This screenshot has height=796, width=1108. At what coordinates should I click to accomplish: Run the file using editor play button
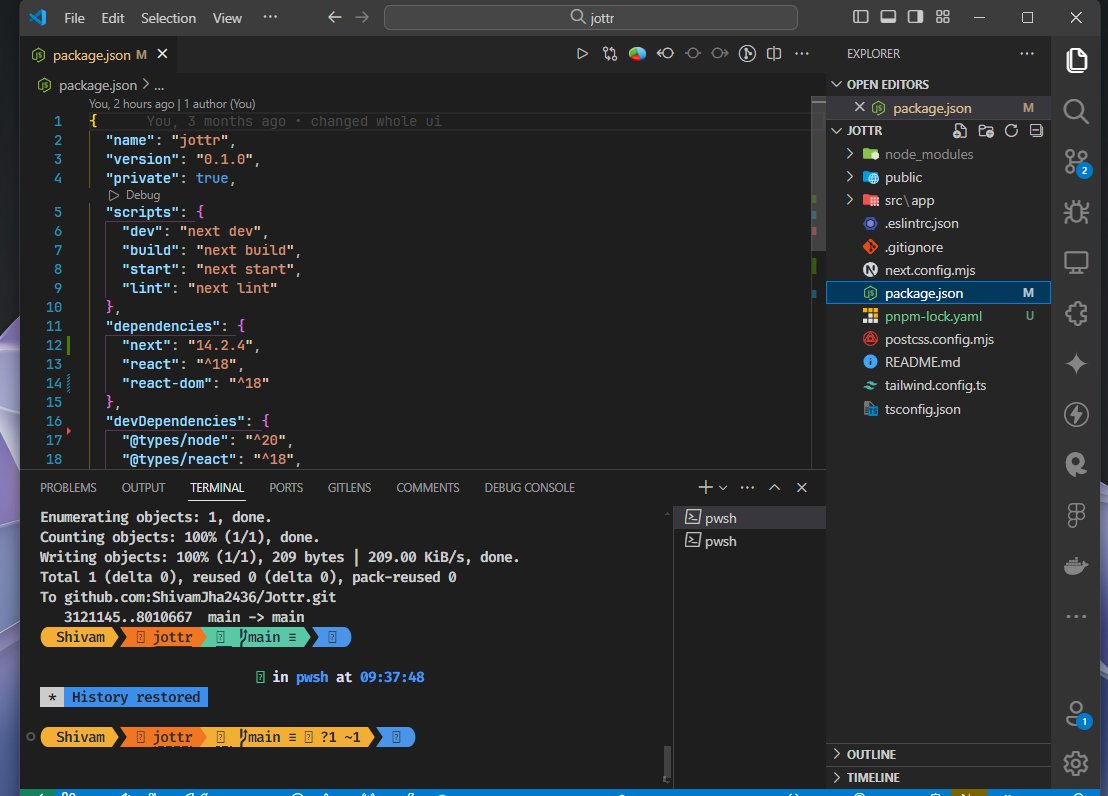[x=582, y=54]
